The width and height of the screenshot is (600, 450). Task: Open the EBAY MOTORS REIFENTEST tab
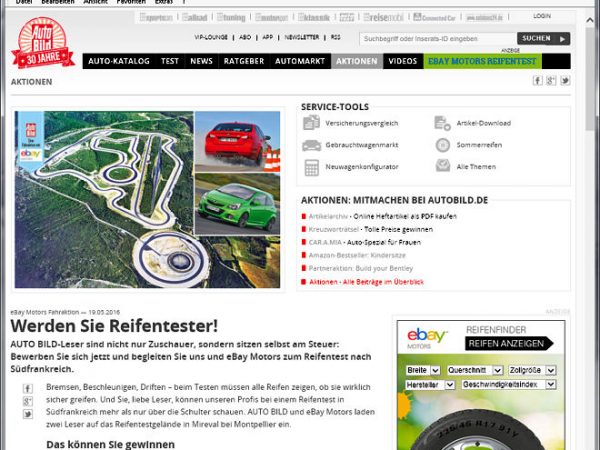pyautogui.click(x=482, y=61)
